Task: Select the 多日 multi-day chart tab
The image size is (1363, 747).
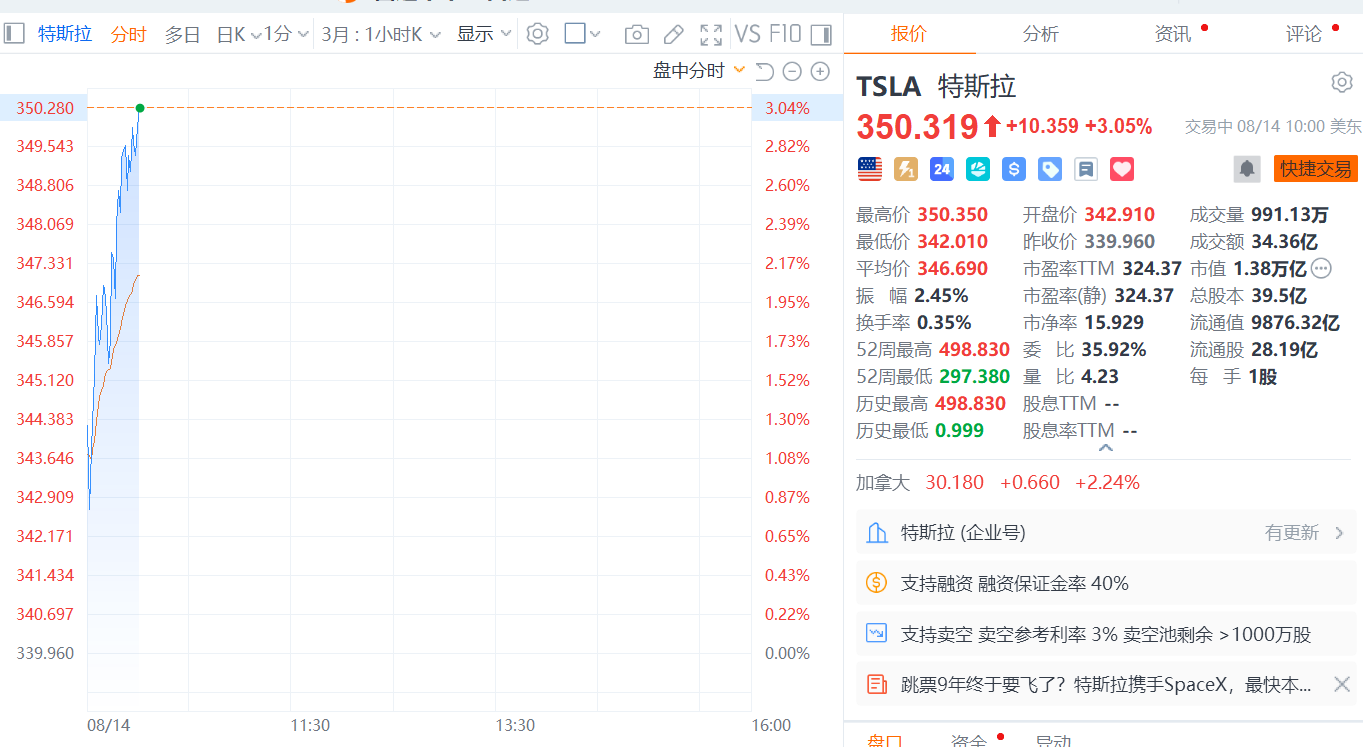Action: pyautogui.click(x=182, y=34)
